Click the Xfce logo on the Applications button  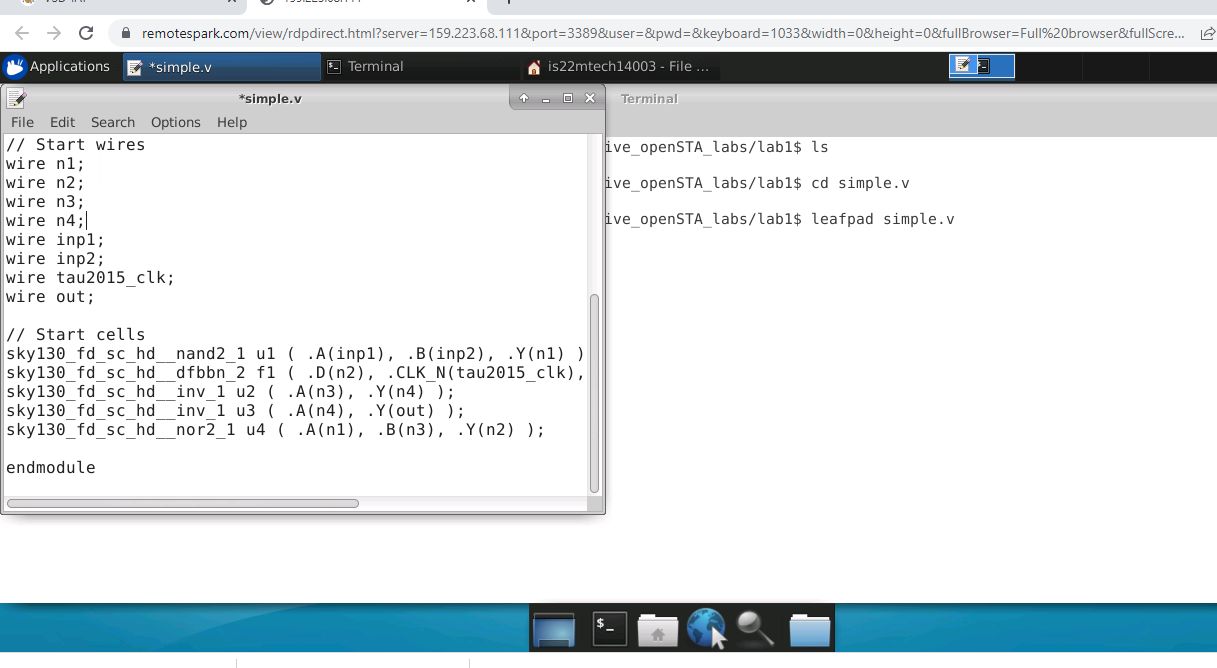click(x=14, y=66)
